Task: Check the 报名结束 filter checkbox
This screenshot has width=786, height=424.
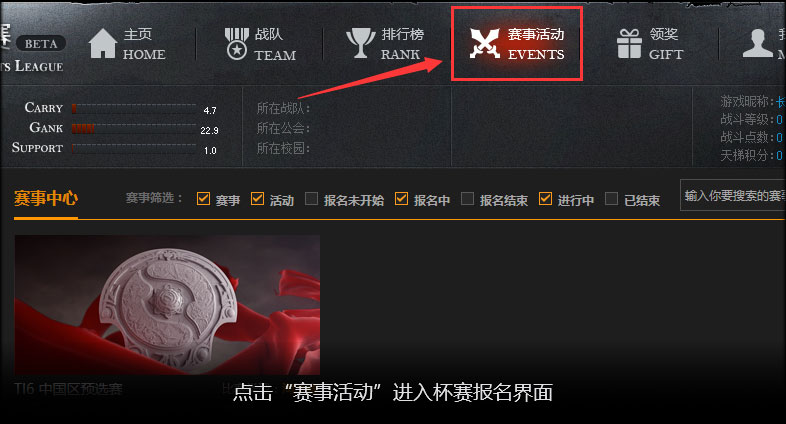Action: point(467,198)
